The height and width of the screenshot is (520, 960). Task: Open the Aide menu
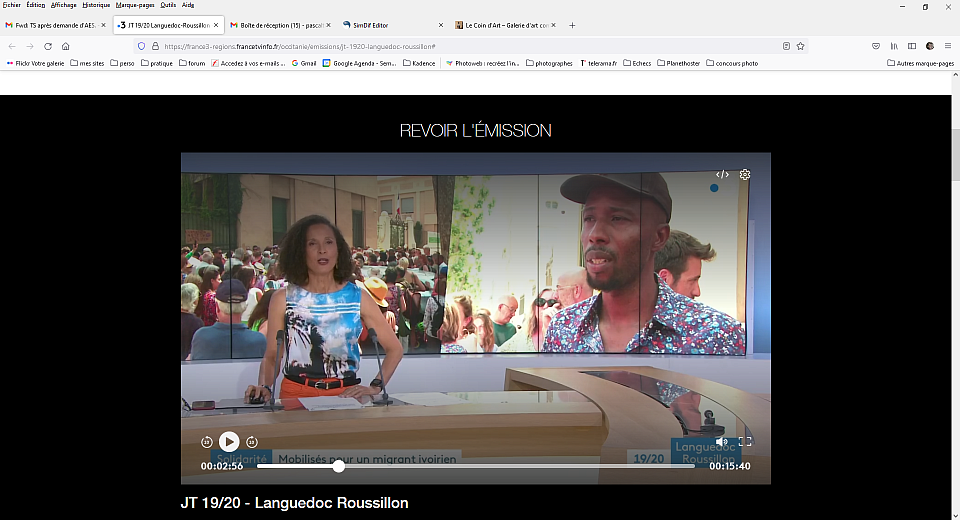188,5
